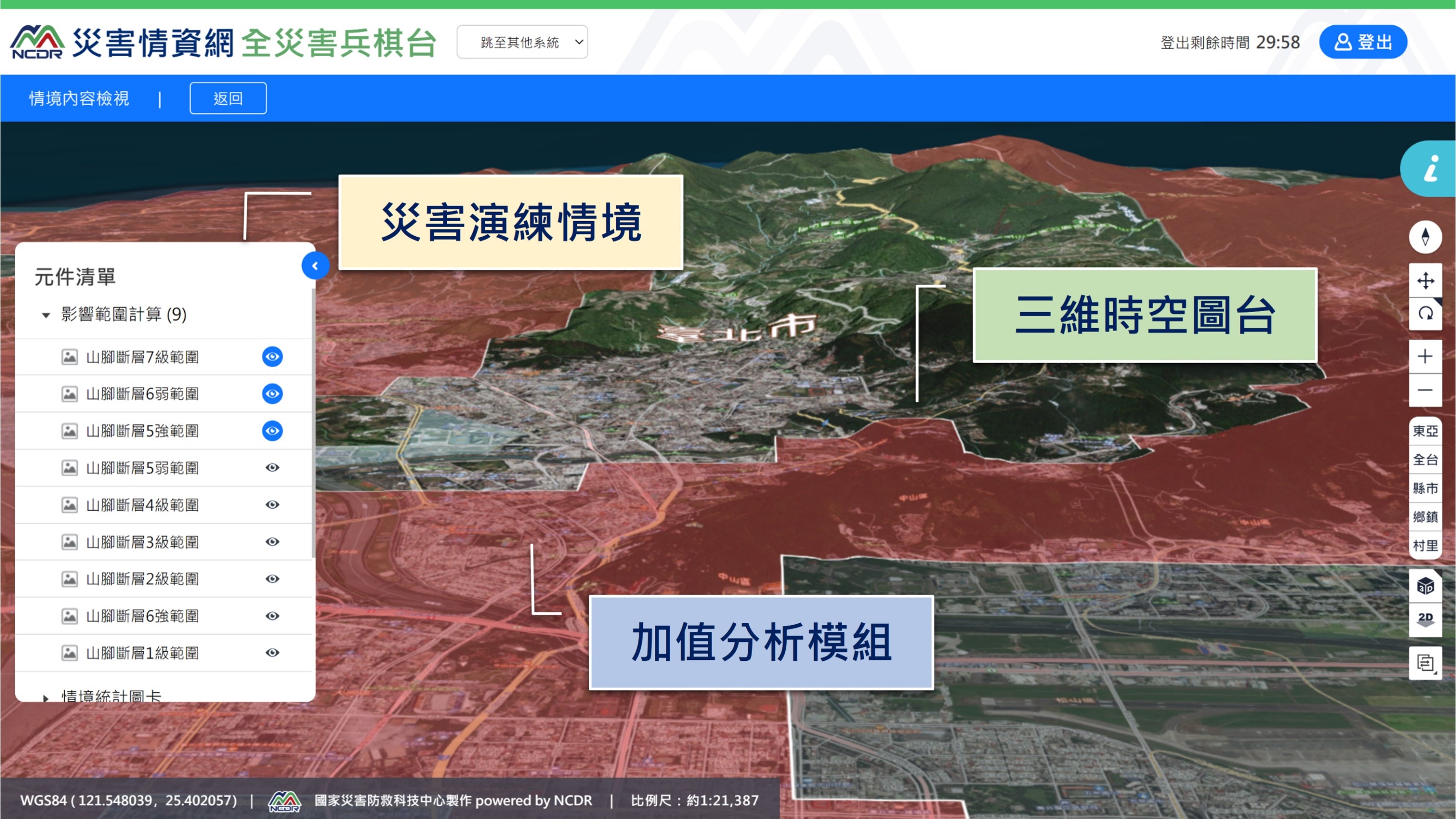Viewport: 1456px width, 819px height.
Task: Click image icon of 山腳斷層1級範圍
Action: (70, 653)
